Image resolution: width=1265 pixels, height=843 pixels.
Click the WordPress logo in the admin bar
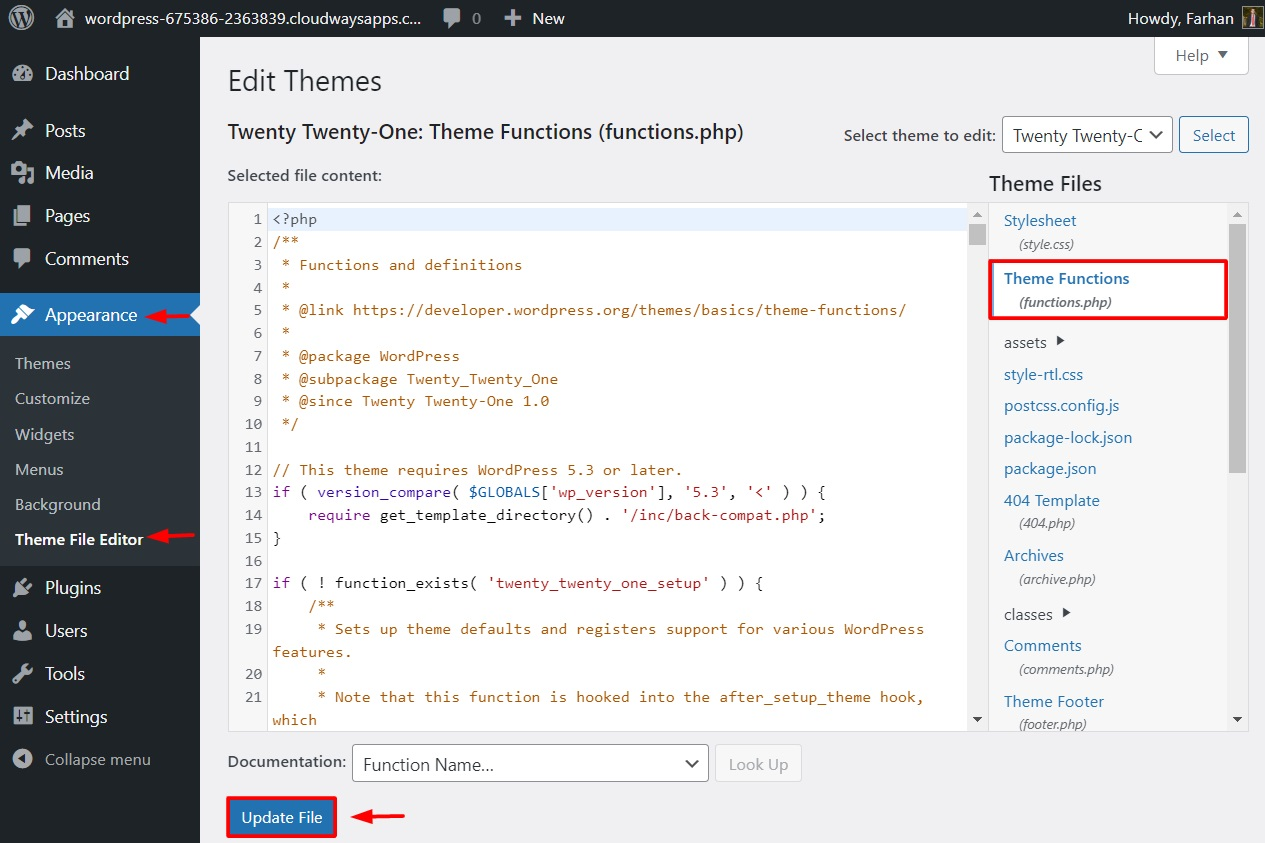(20, 17)
